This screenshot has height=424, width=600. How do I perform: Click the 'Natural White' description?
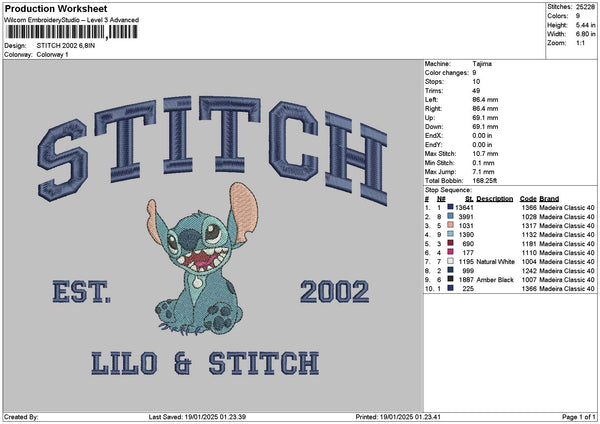[x=495, y=262]
